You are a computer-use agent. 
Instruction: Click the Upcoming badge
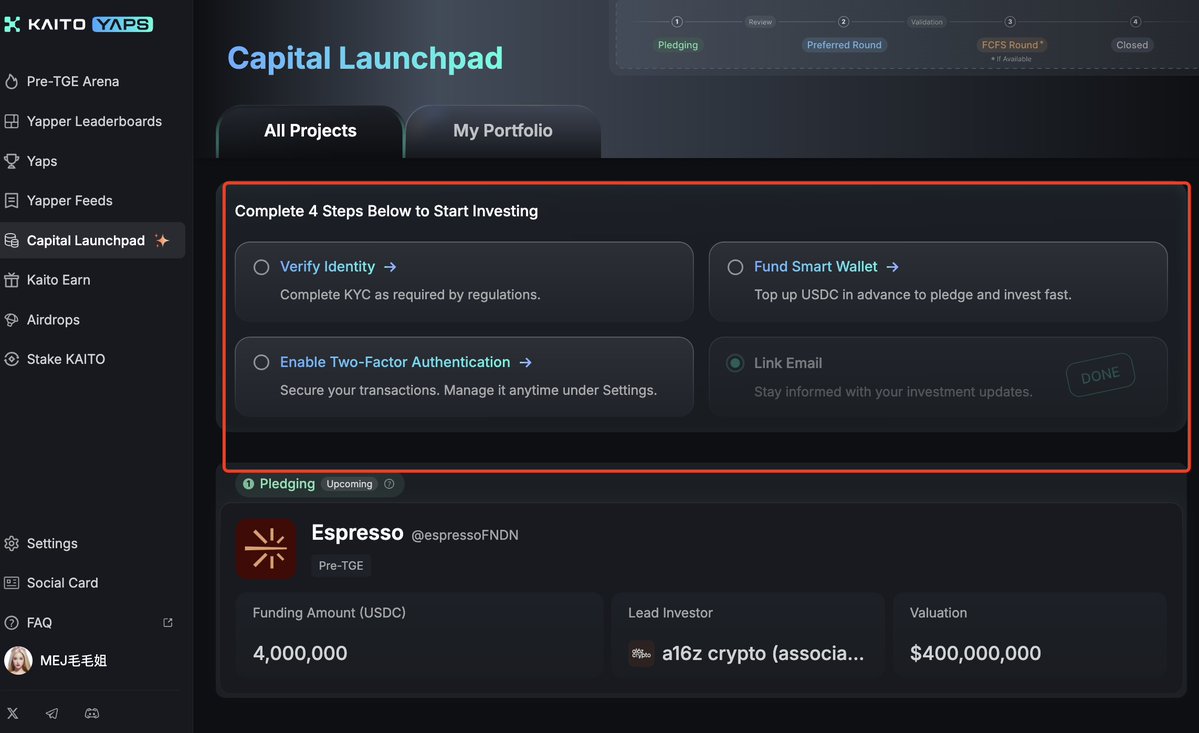[x=349, y=484]
